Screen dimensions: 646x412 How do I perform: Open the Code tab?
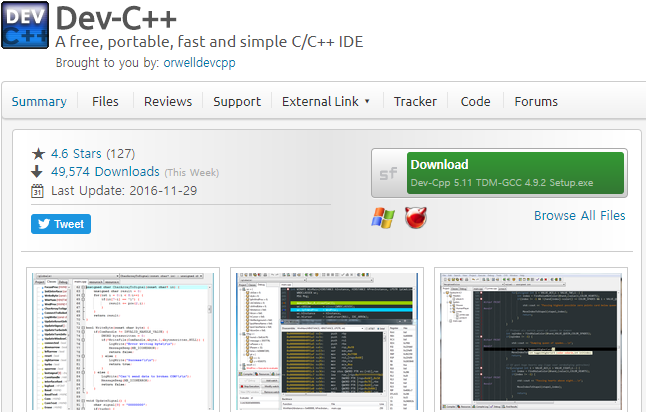coord(475,101)
